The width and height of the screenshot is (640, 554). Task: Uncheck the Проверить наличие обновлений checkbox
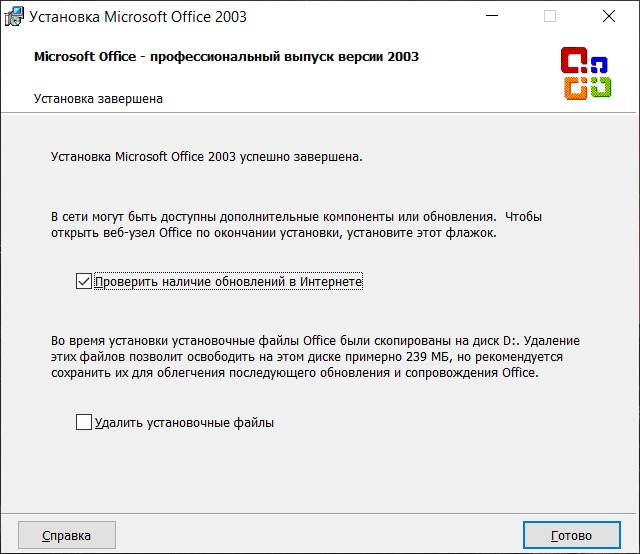coord(84,281)
